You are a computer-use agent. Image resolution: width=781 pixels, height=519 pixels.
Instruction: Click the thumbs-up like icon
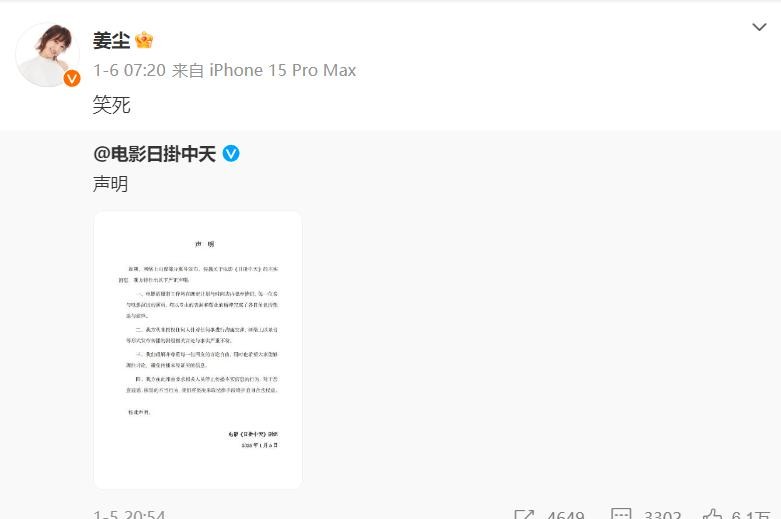click(712, 514)
